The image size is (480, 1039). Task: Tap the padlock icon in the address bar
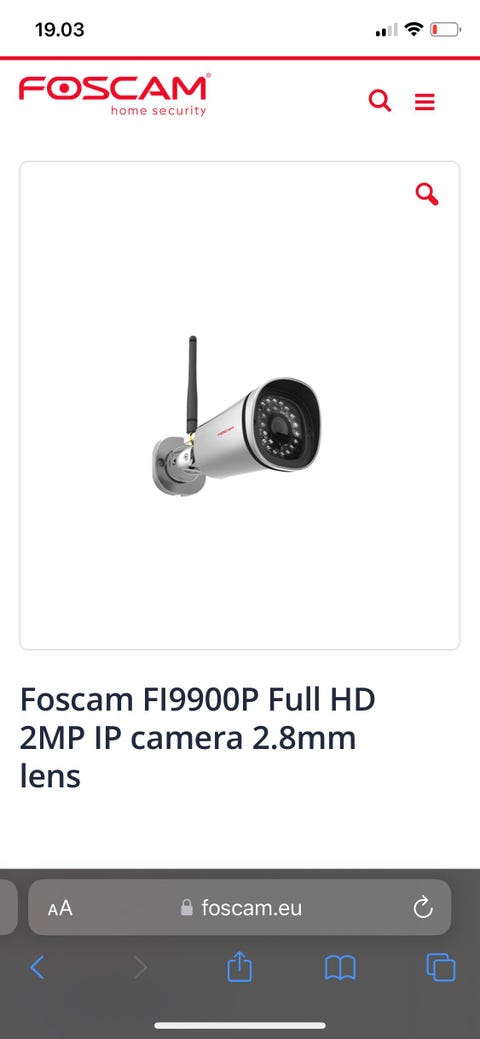coord(187,907)
